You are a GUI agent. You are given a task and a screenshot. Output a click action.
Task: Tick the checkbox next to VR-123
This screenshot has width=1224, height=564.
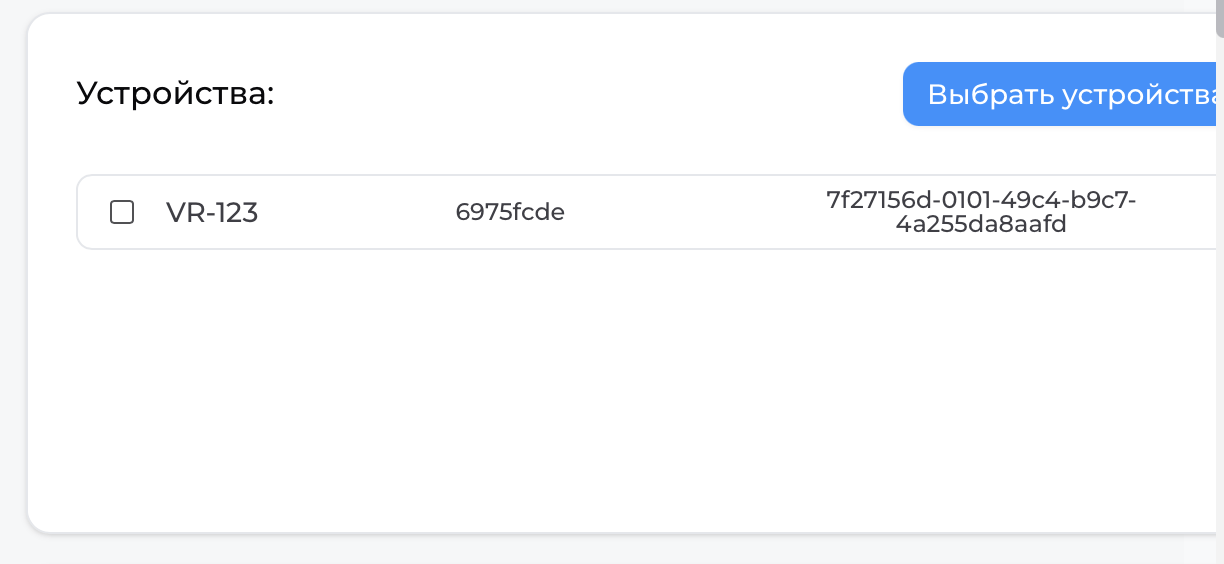(x=122, y=212)
